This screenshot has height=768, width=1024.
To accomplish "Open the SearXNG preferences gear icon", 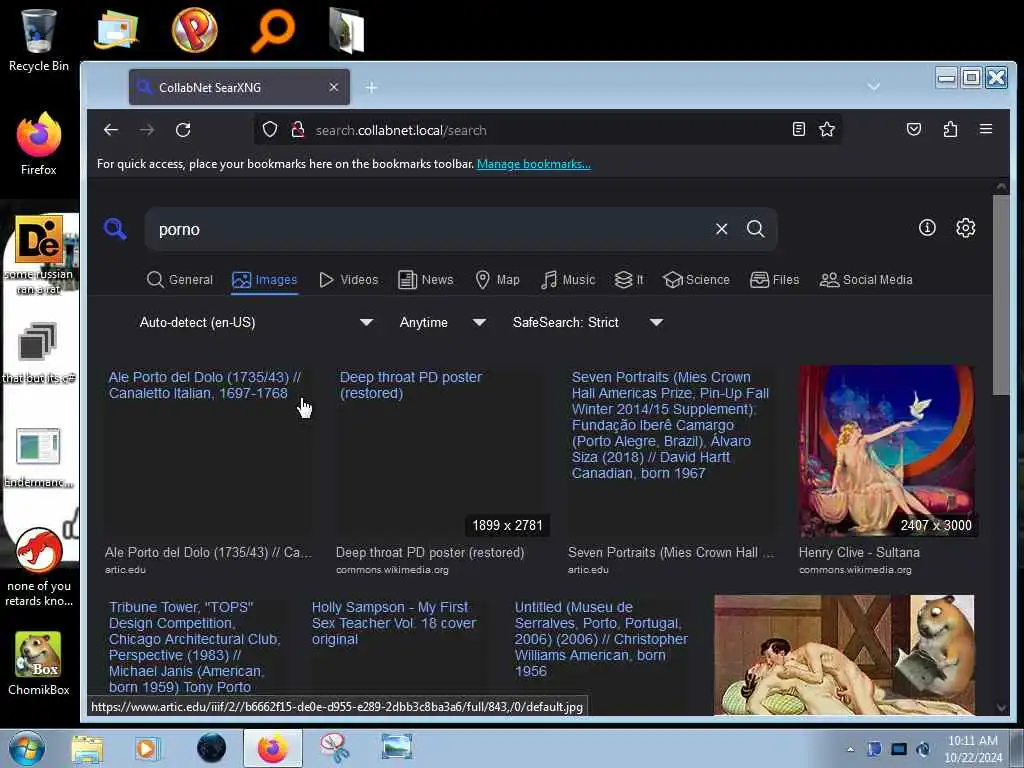I will pos(966,227).
